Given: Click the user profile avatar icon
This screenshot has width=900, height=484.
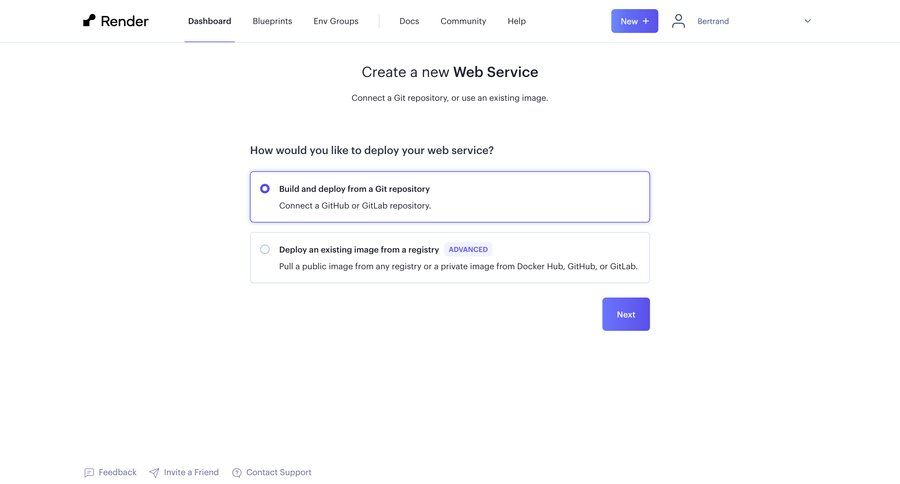Looking at the screenshot, I should point(679,21).
